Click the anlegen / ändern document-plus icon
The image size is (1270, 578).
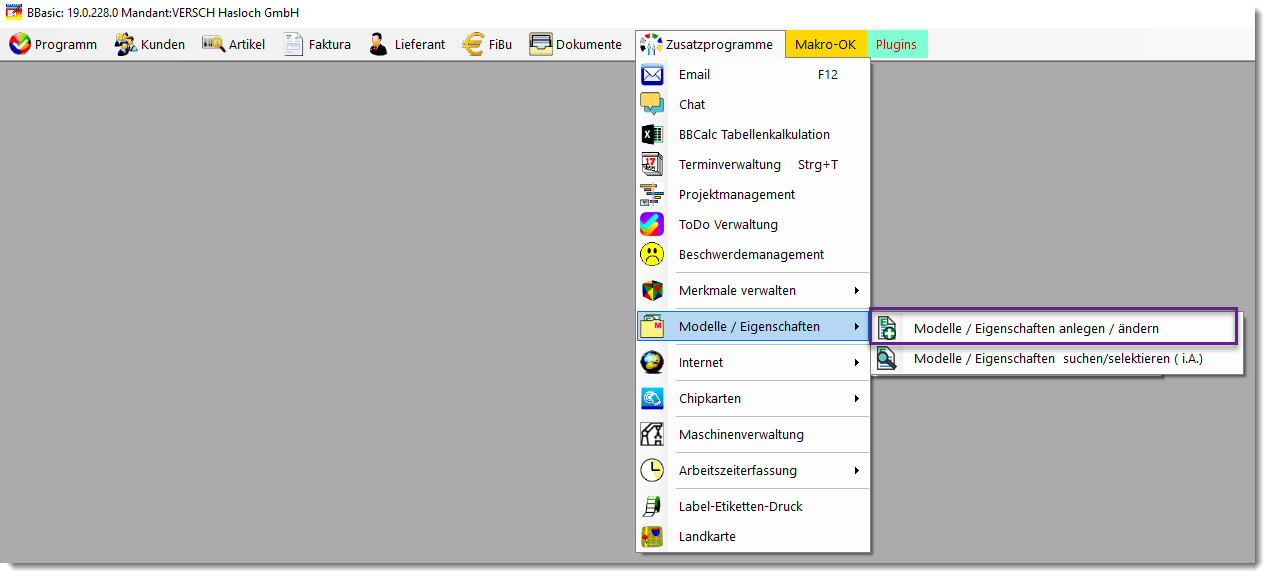(886, 328)
